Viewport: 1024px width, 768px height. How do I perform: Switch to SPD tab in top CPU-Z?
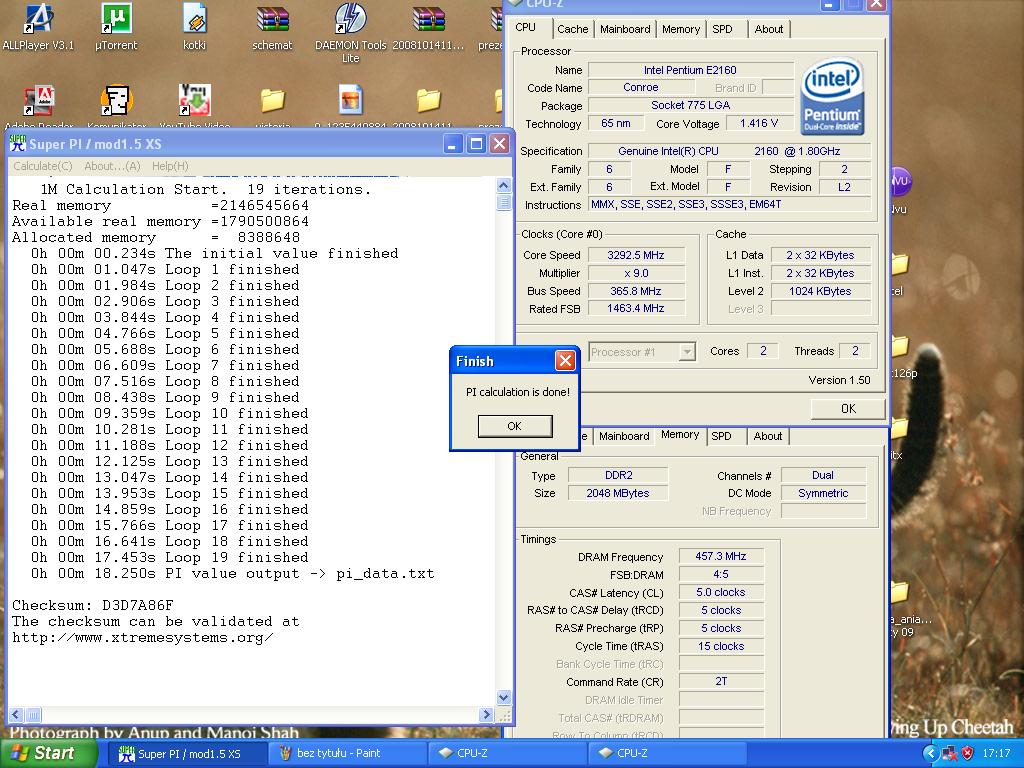(x=722, y=29)
